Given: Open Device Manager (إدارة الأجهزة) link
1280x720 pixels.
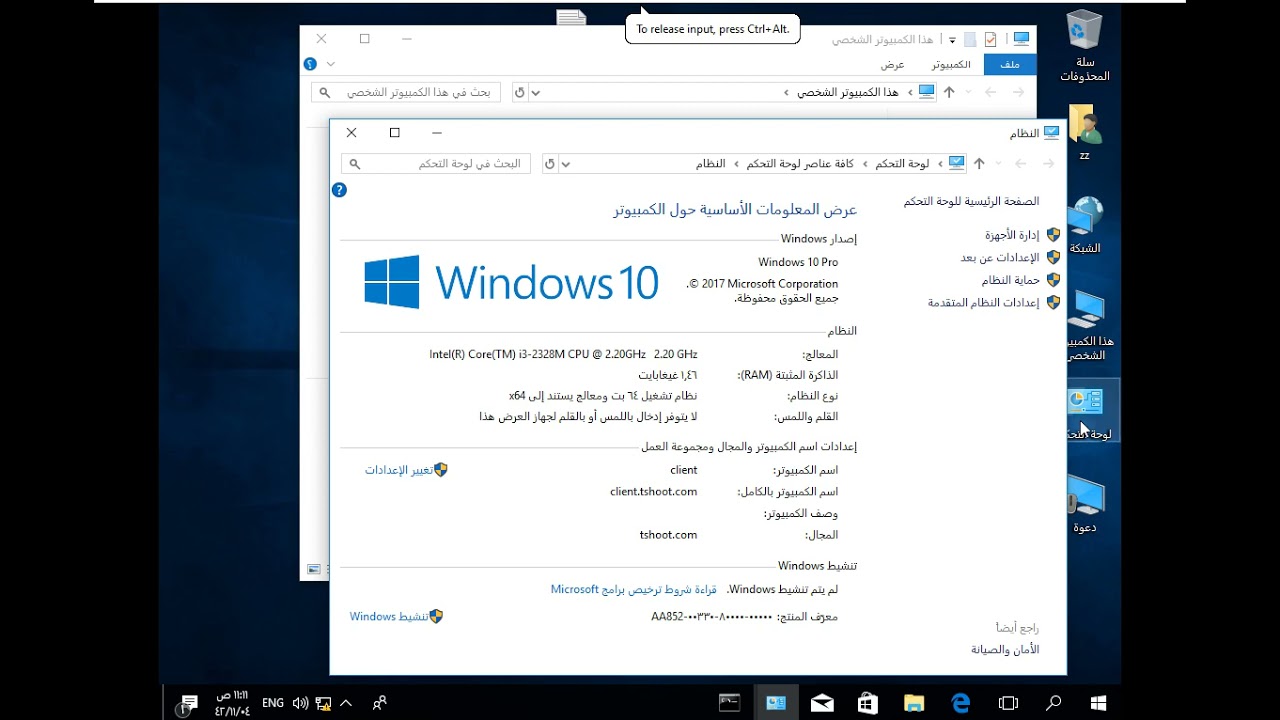Looking at the screenshot, I should 1012,235.
